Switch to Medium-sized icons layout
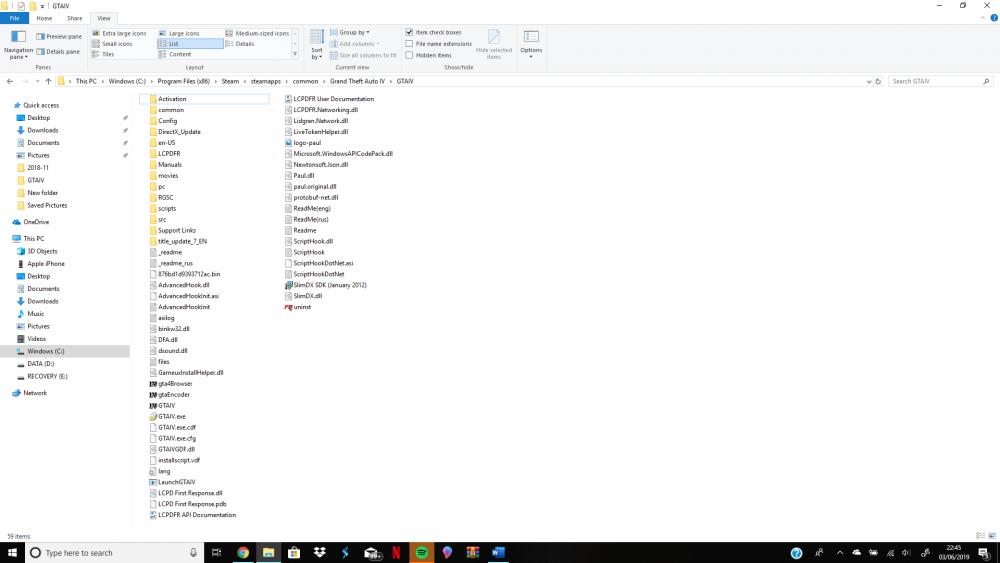Image resolution: width=1000 pixels, height=563 pixels. point(257,33)
